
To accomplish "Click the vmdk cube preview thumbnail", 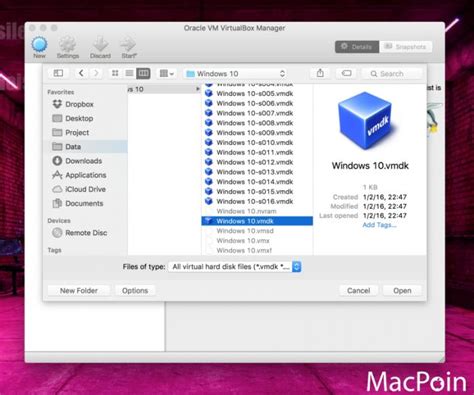I will tap(366, 121).
